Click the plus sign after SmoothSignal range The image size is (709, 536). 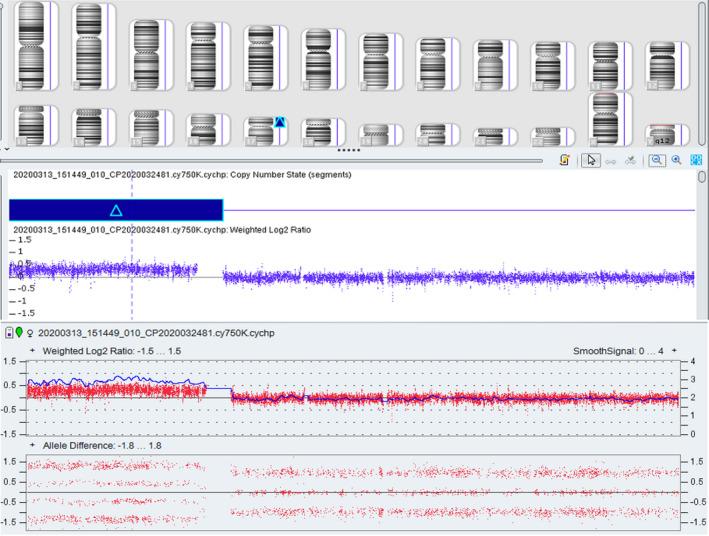point(675,350)
